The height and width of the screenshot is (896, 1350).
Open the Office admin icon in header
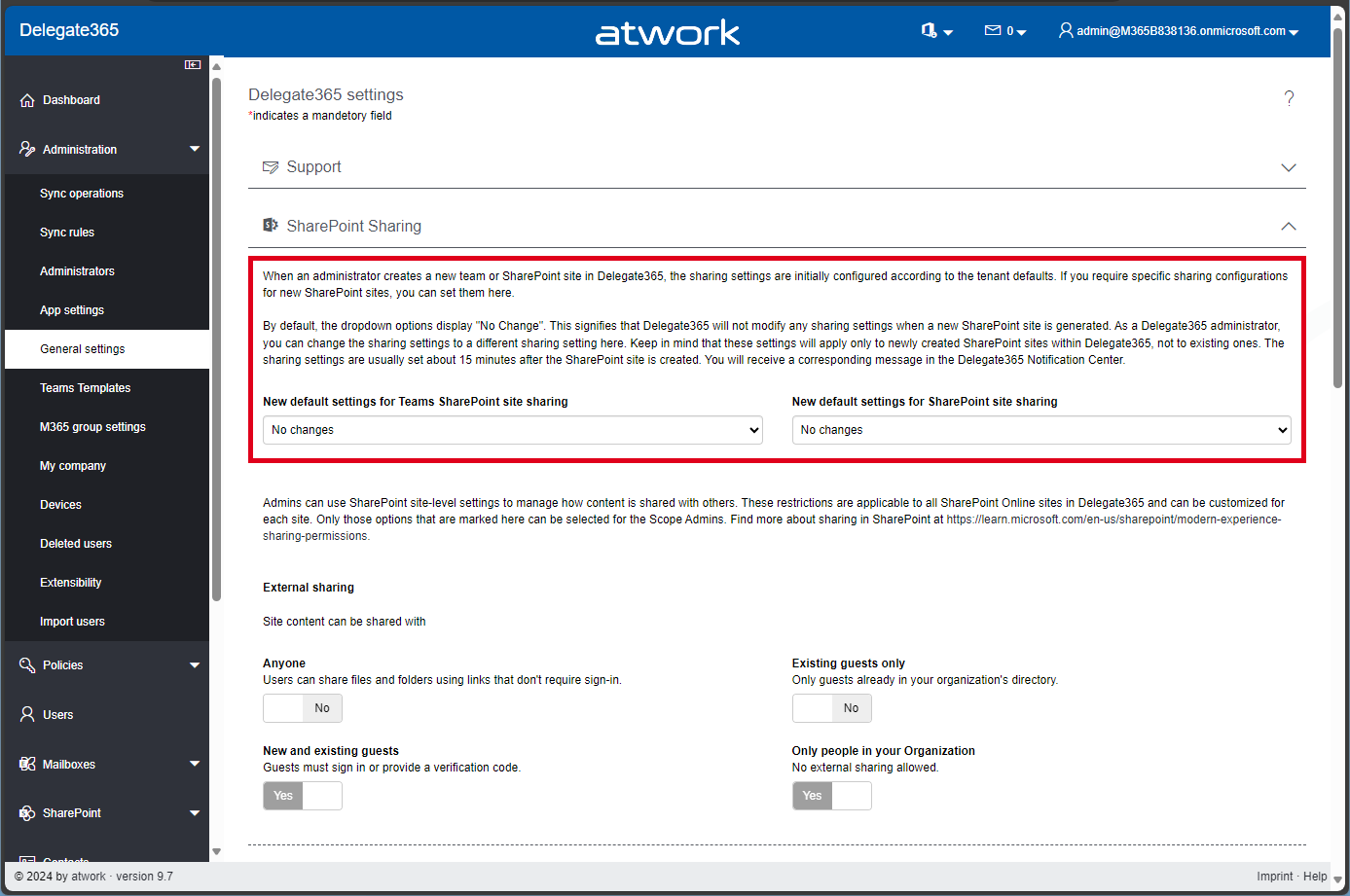click(930, 31)
